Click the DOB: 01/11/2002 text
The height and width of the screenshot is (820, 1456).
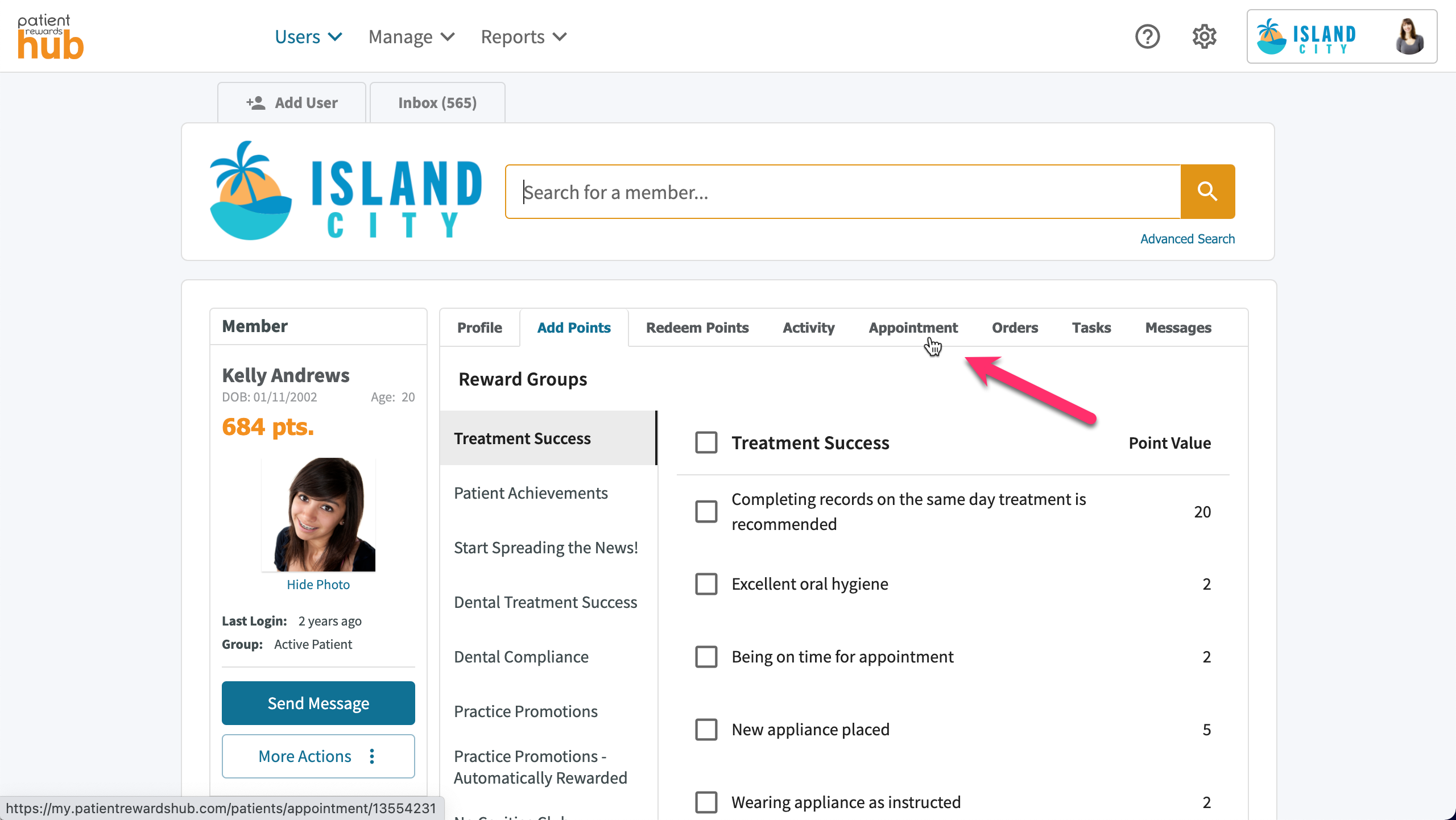point(269,397)
